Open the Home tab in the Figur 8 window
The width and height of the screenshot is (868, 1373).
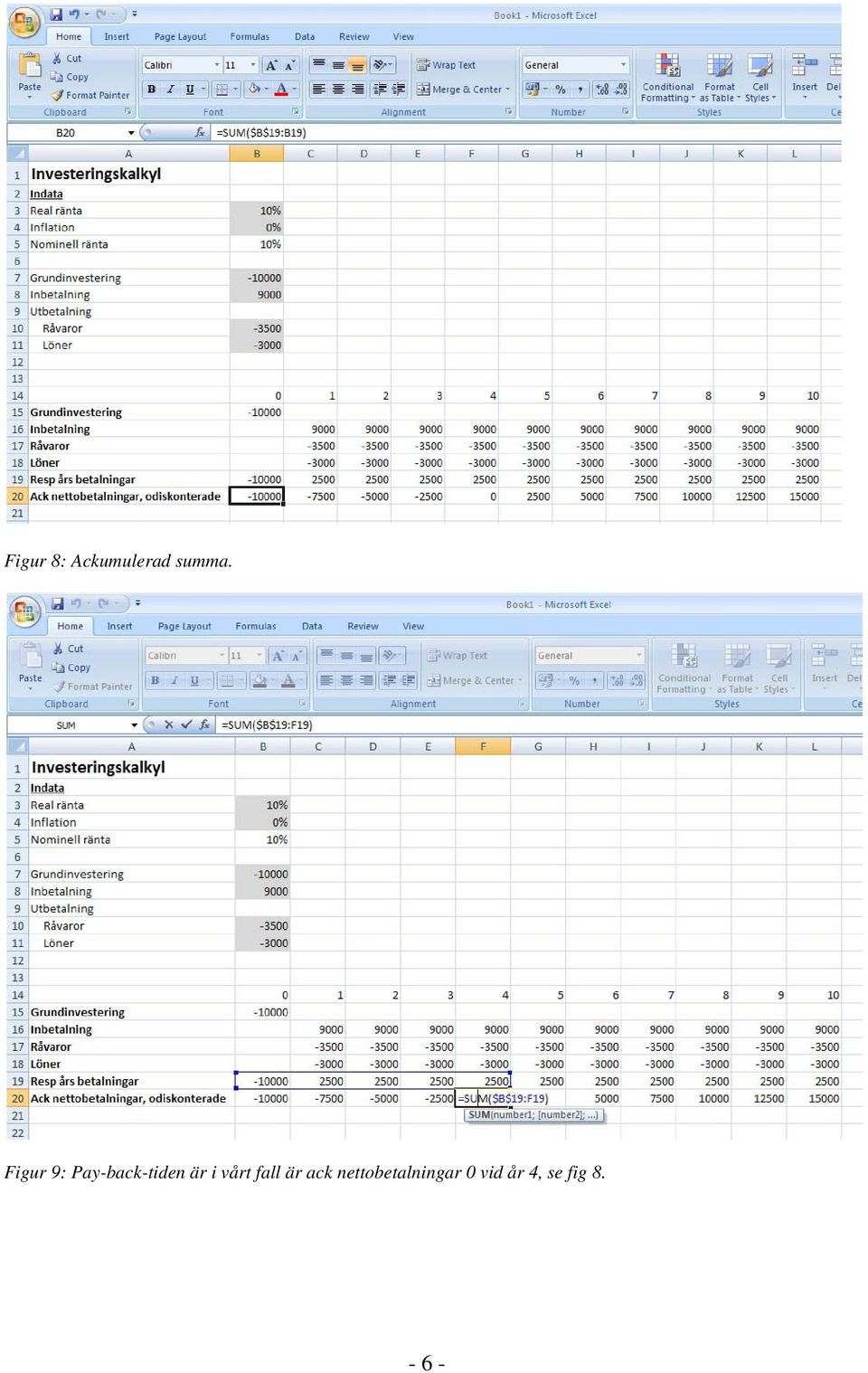pyautogui.click(x=69, y=36)
